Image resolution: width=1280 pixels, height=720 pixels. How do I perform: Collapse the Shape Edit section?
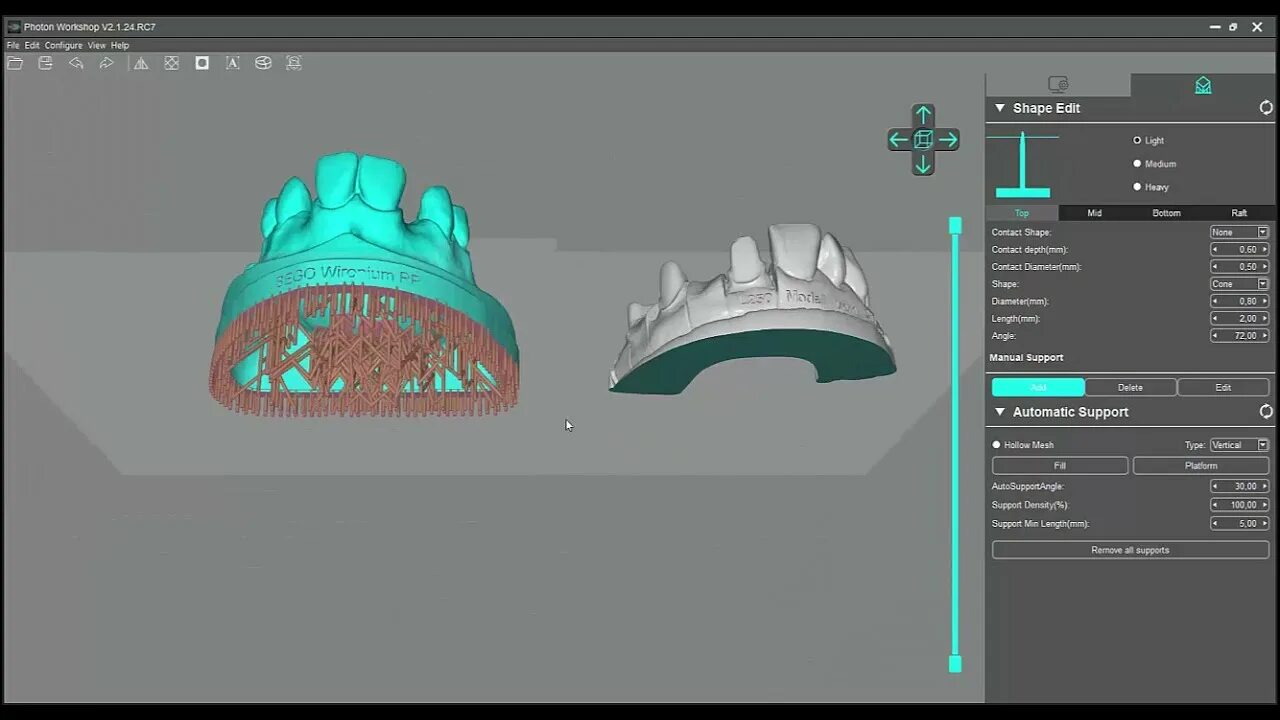[x=999, y=108]
